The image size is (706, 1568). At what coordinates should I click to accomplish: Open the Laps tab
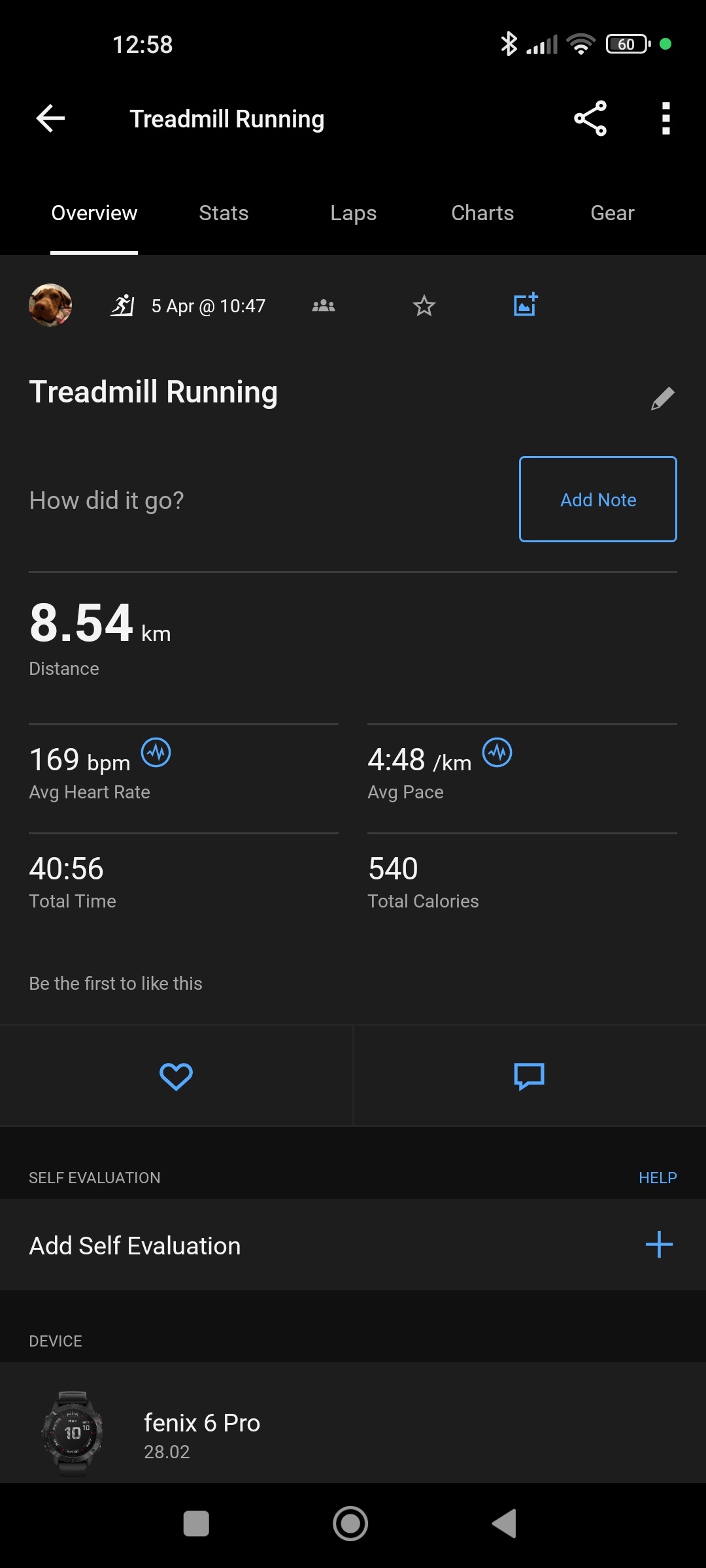point(353,213)
